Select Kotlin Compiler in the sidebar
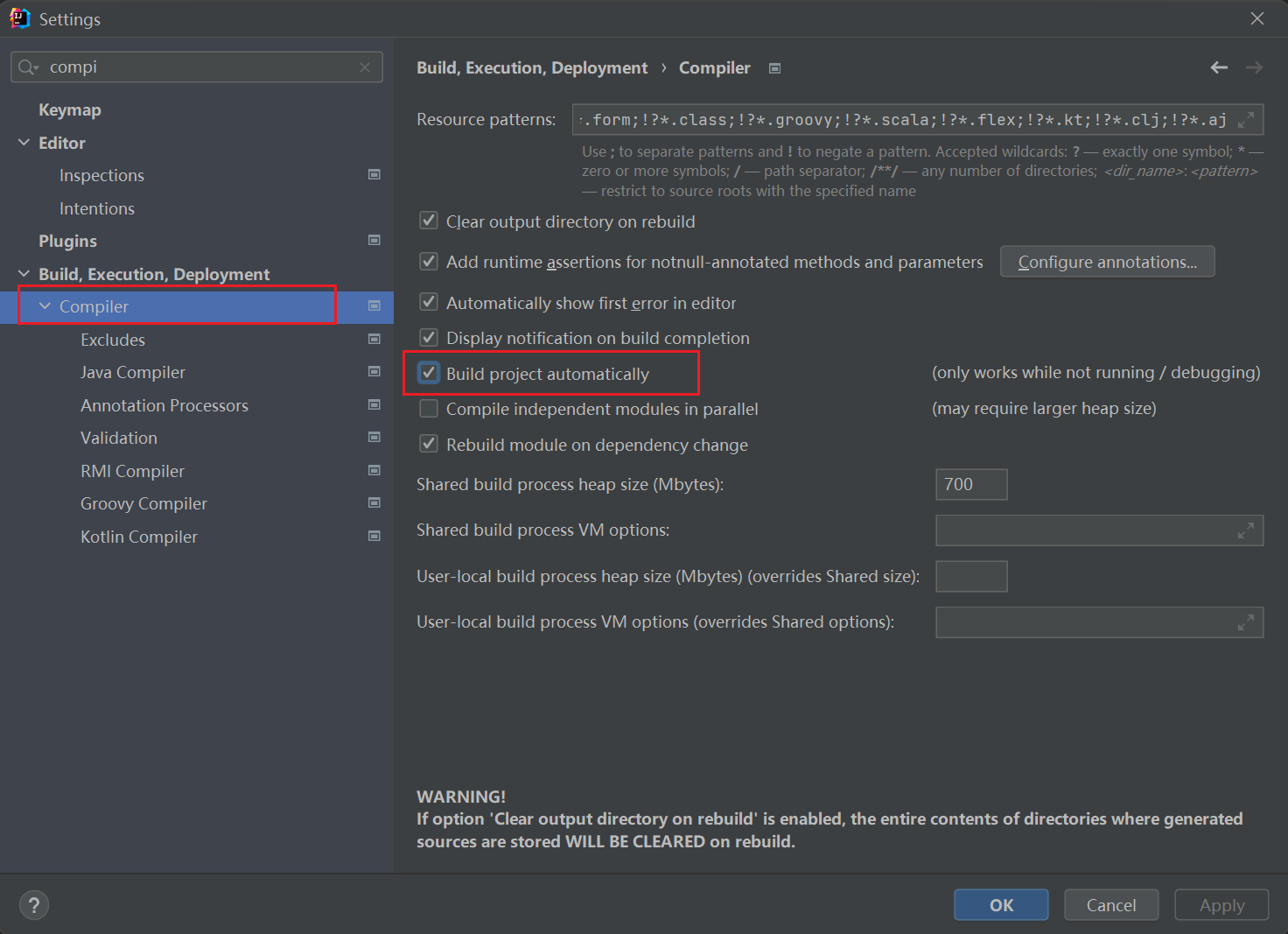 pos(139,537)
